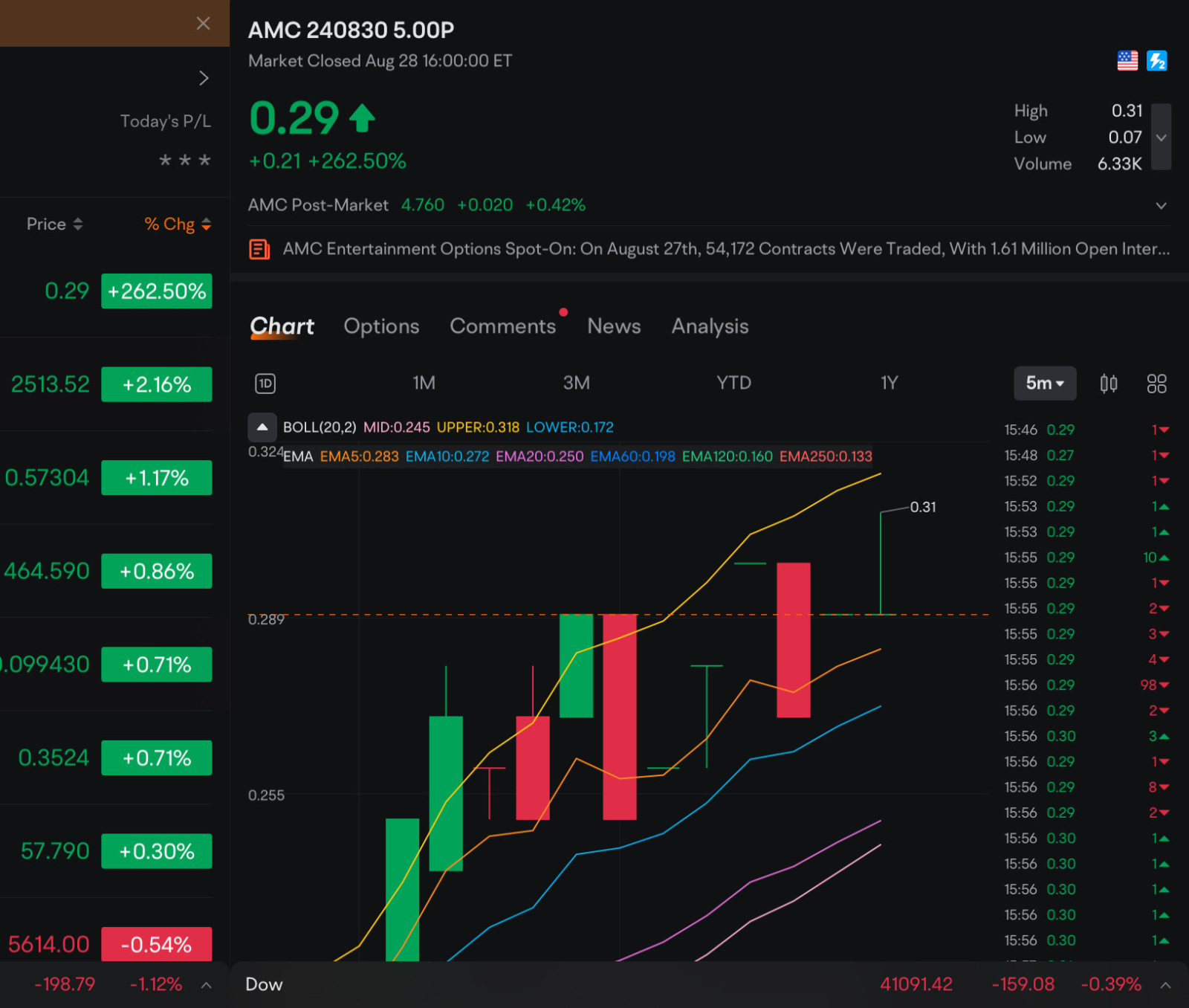Click the EMA indicator label
1189x1008 pixels.
298,456
